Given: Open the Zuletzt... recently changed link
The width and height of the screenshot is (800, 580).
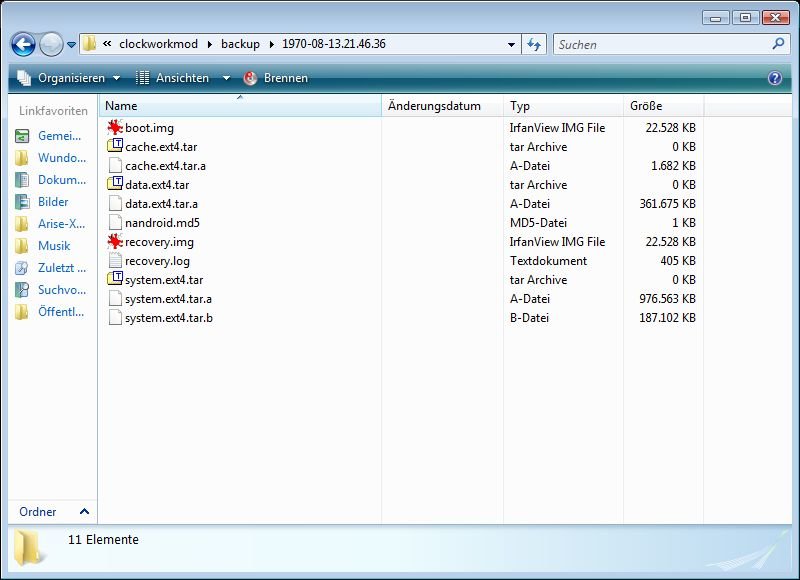Looking at the screenshot, I should tap(62, 267).
